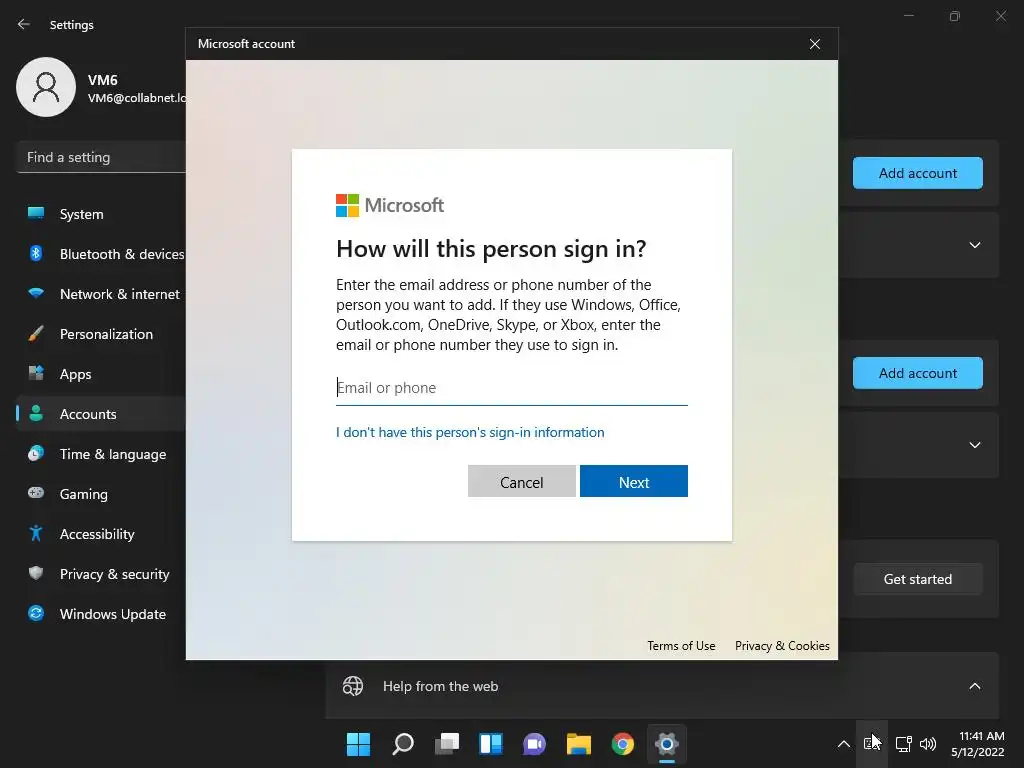Click the Settings gear taskbar icon
Image resolution: width=1024 pixels, height=768 pixels.
click(667, 744)
